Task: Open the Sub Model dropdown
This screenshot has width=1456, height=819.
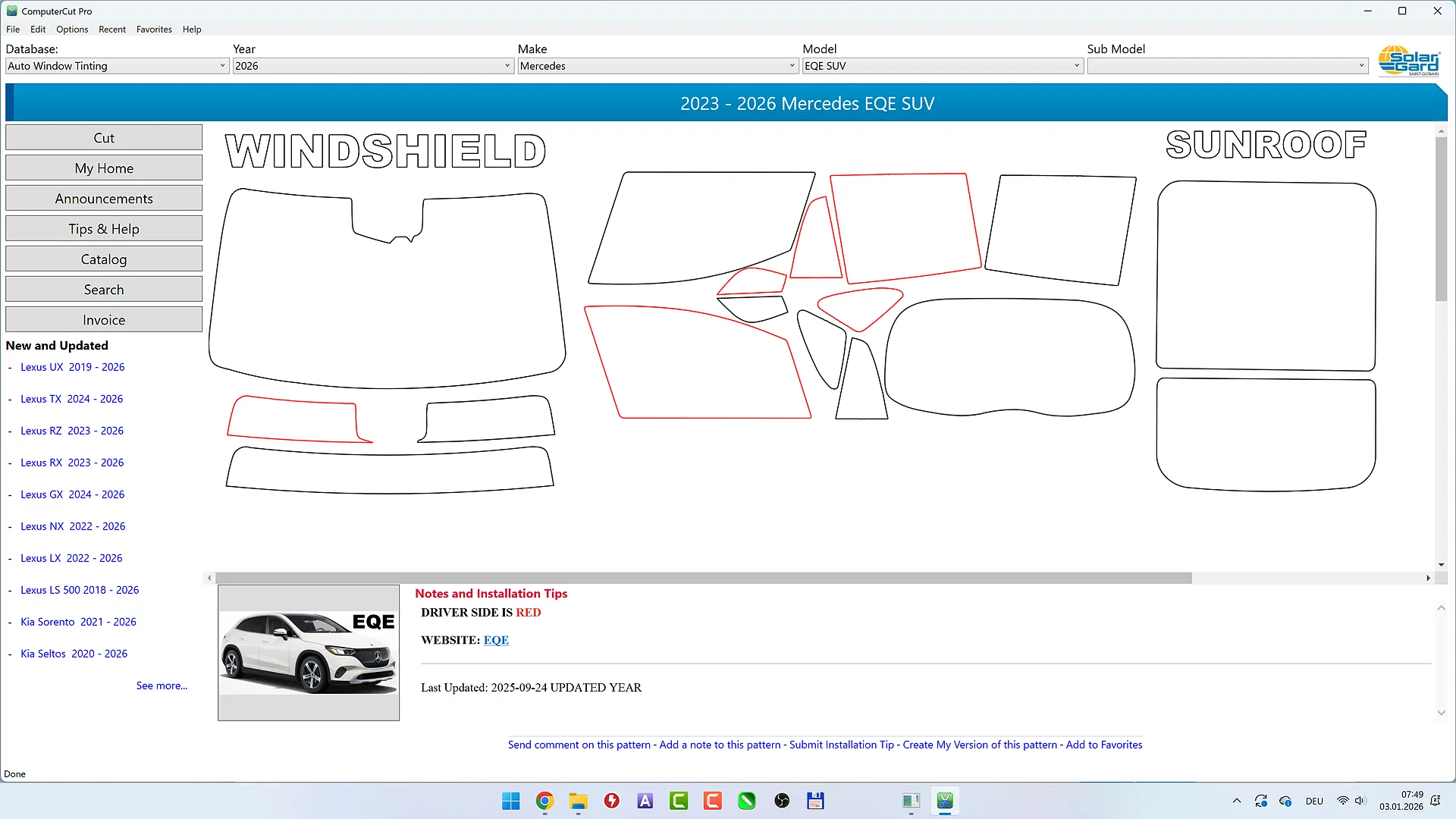Action: click(x=1227, y=66)
